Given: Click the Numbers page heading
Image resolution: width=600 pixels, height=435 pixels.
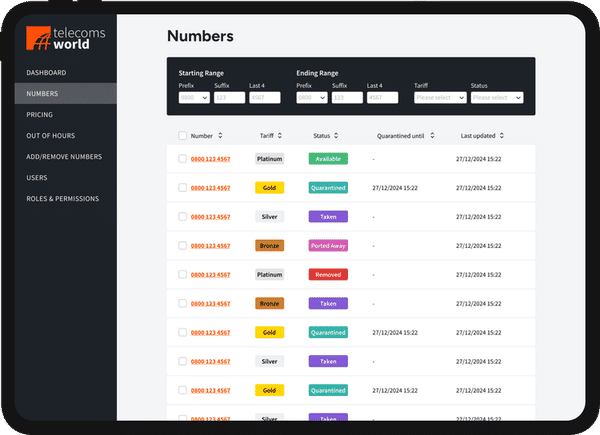Looking at the screenshot, I should coord(200,36).
